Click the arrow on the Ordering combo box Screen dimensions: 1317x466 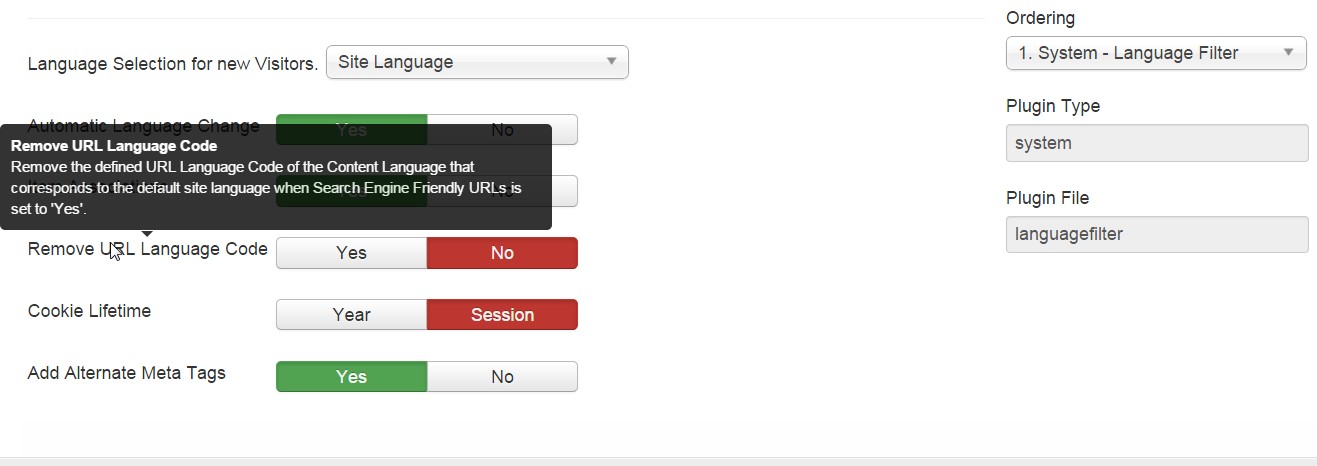pos(1289,53)
